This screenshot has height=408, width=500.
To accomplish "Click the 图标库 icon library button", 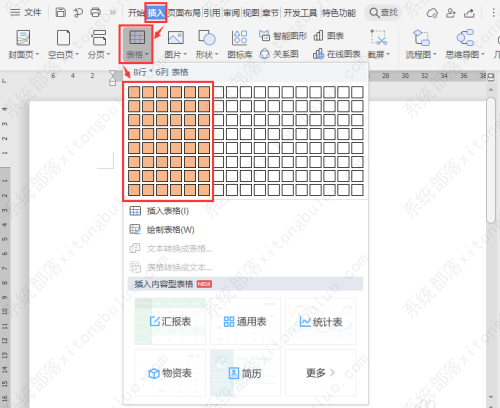I will pyautogui.click(x=240, y=44).
